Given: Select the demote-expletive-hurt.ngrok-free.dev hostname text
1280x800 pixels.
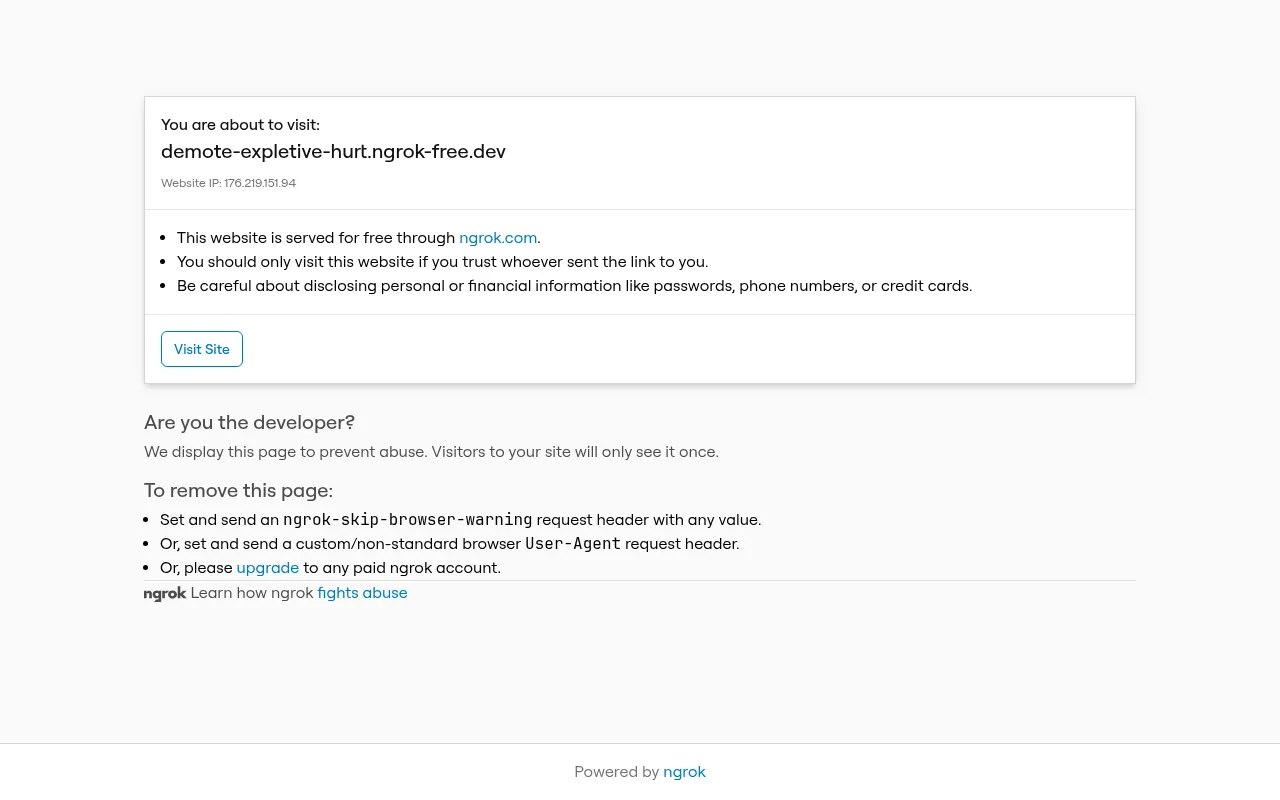Looking at the screenshot, I should click(x=333, y=152).
